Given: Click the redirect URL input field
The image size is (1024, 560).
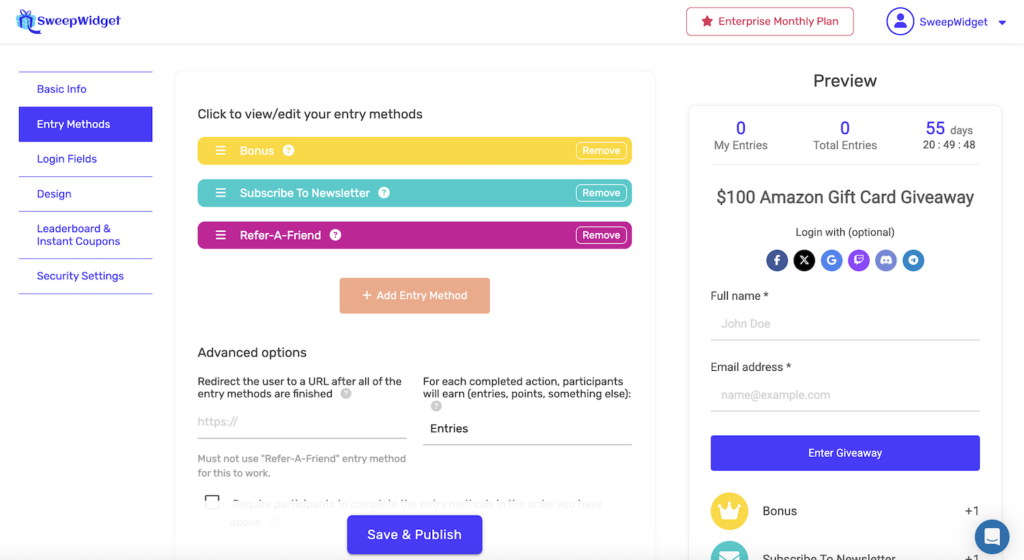Looking at the screenshot, I should click(302, 422).
